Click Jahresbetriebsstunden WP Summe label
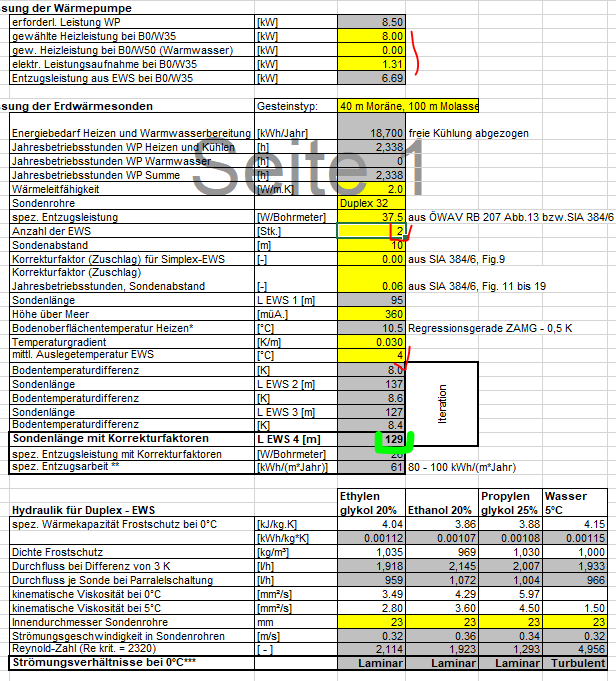The width and height of the screenshot is (616, 681). click(96, 175)
